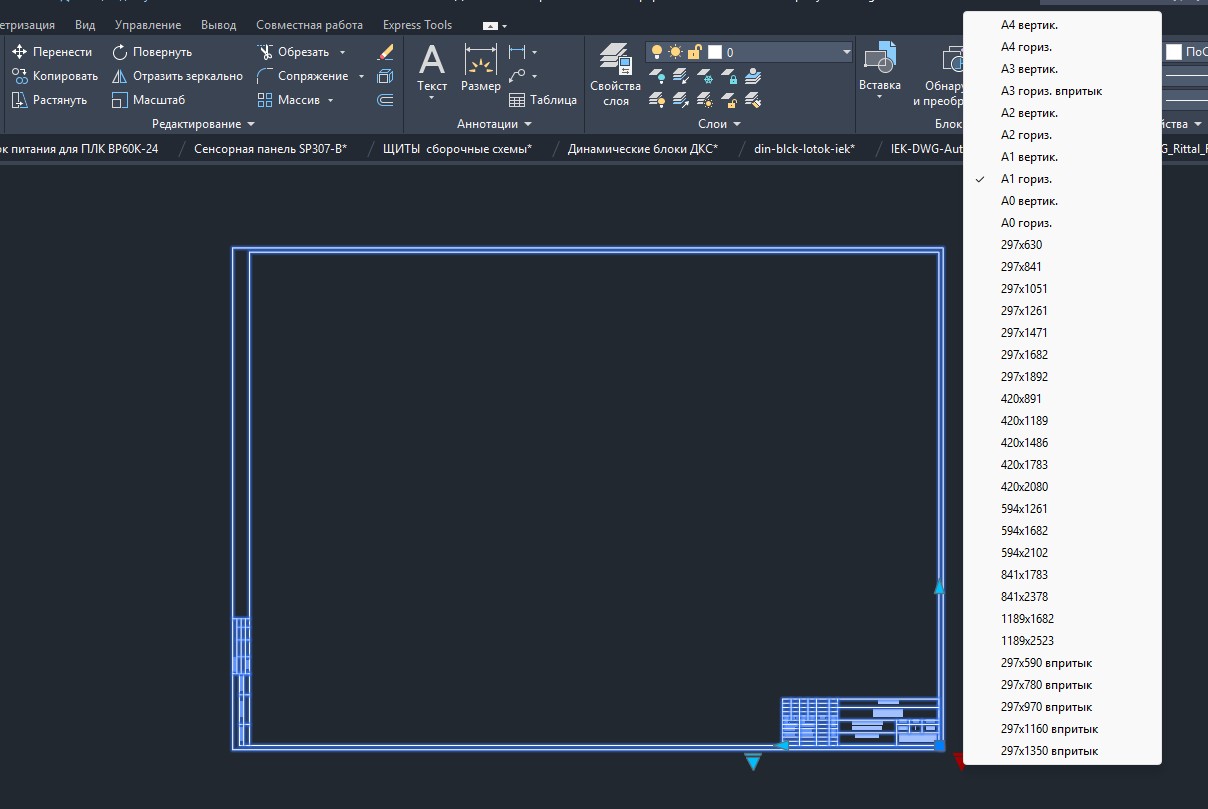Select the Stretch (Растянуть) tool

pyautogui.click(x=50, y=100)
